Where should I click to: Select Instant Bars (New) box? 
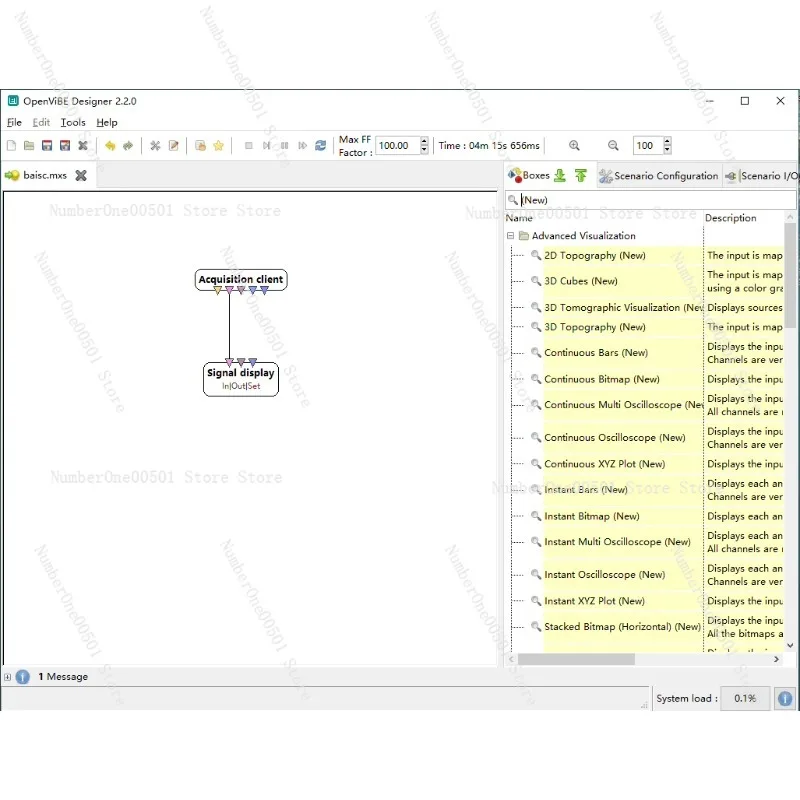point(586,489)
